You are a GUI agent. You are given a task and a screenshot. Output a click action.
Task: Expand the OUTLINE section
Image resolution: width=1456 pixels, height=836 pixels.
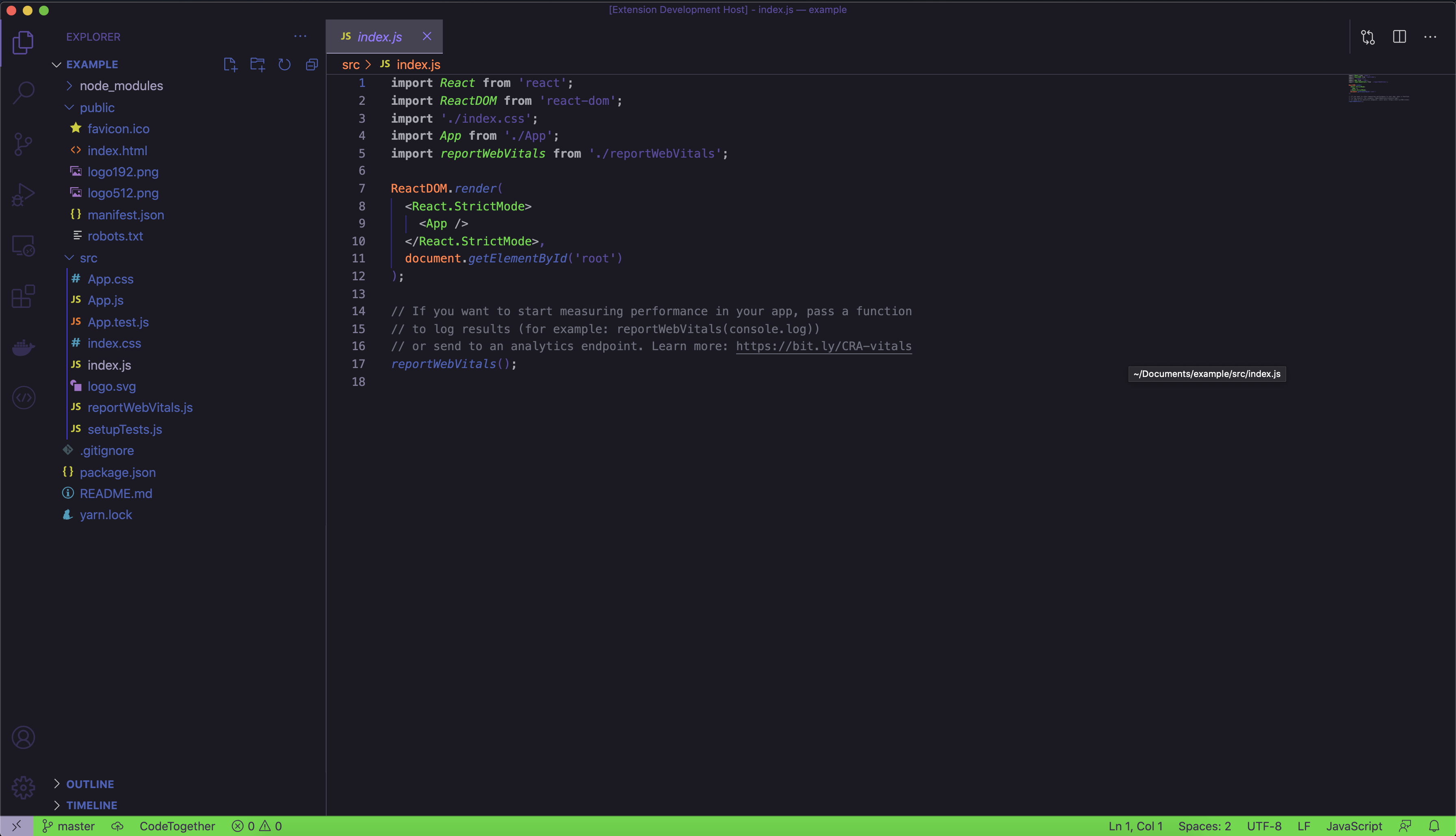pos(89,784)
